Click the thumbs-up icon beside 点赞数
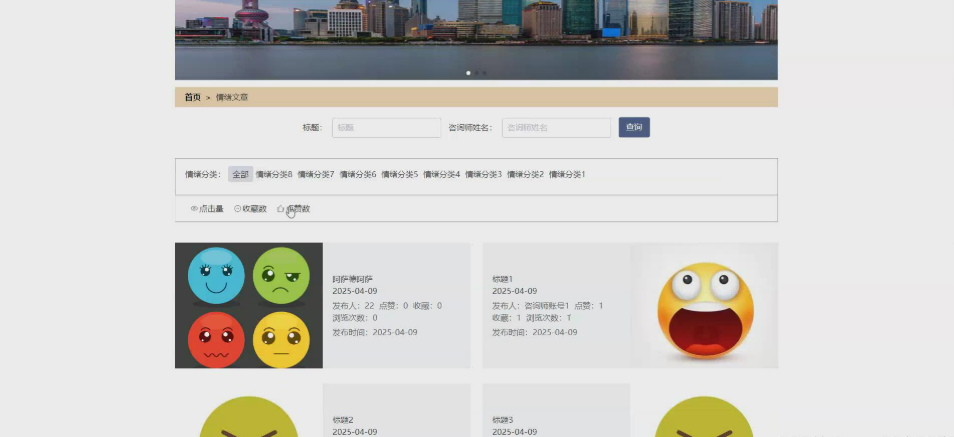The width and height of the screenshot is (954, 437). pyautogui.click(x=280, y=209)
